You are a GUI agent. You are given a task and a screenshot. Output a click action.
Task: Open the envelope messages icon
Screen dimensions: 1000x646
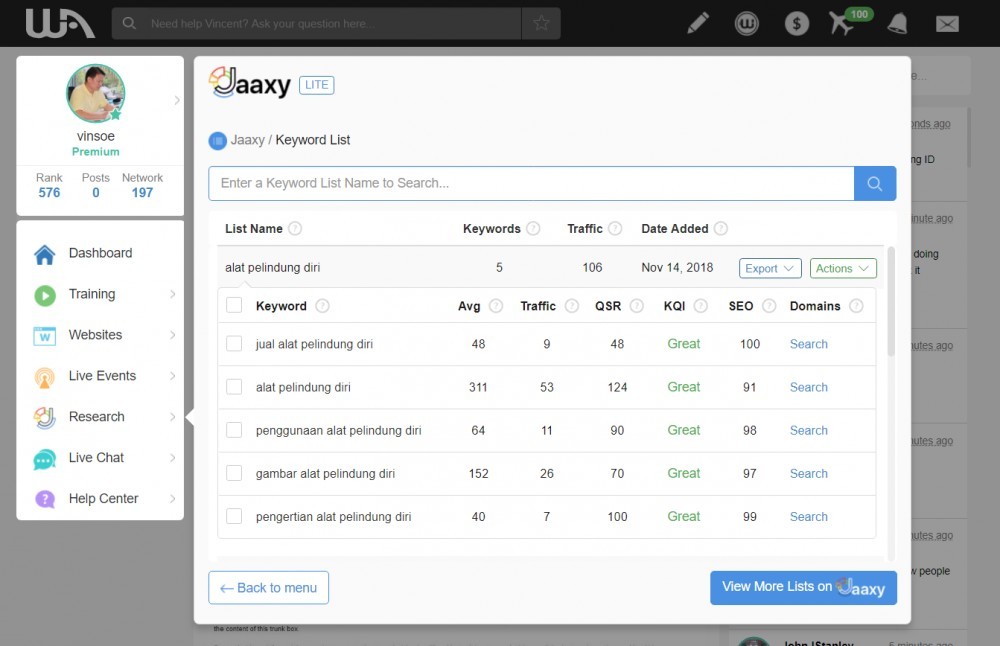[947, 24]
